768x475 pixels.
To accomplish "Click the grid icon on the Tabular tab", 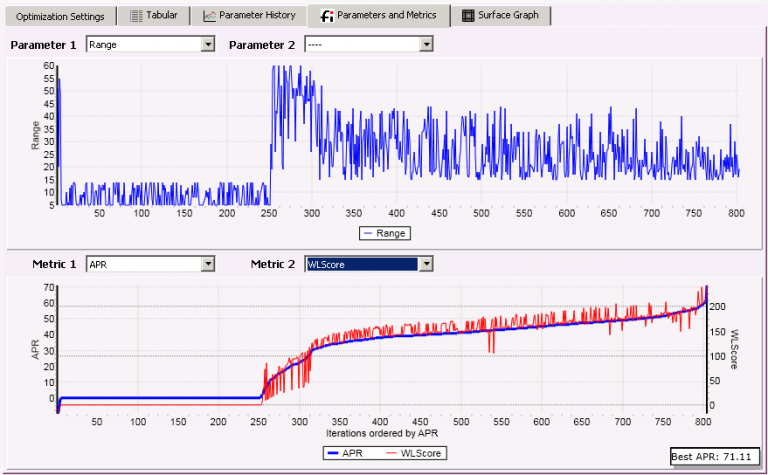I will (x=136, y=16).
